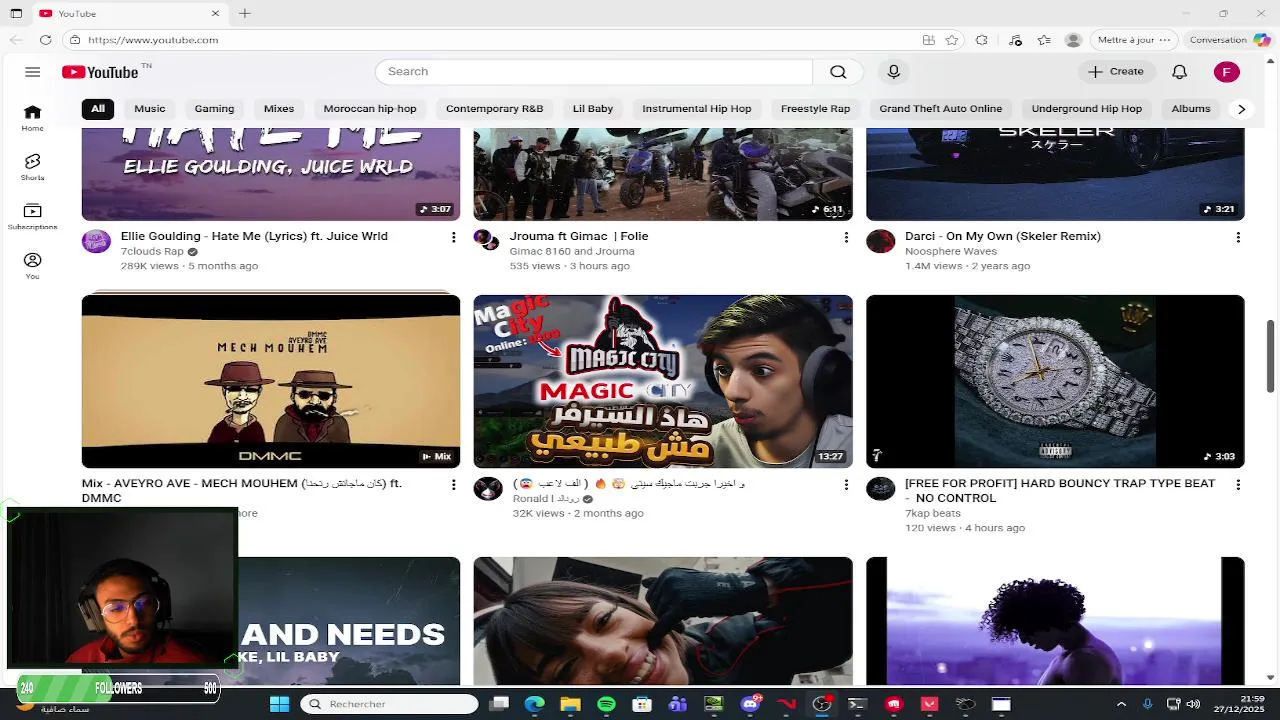
Task: Open YouTube notifications bell
Action: pyautogui.click(x=1179, y=72)
